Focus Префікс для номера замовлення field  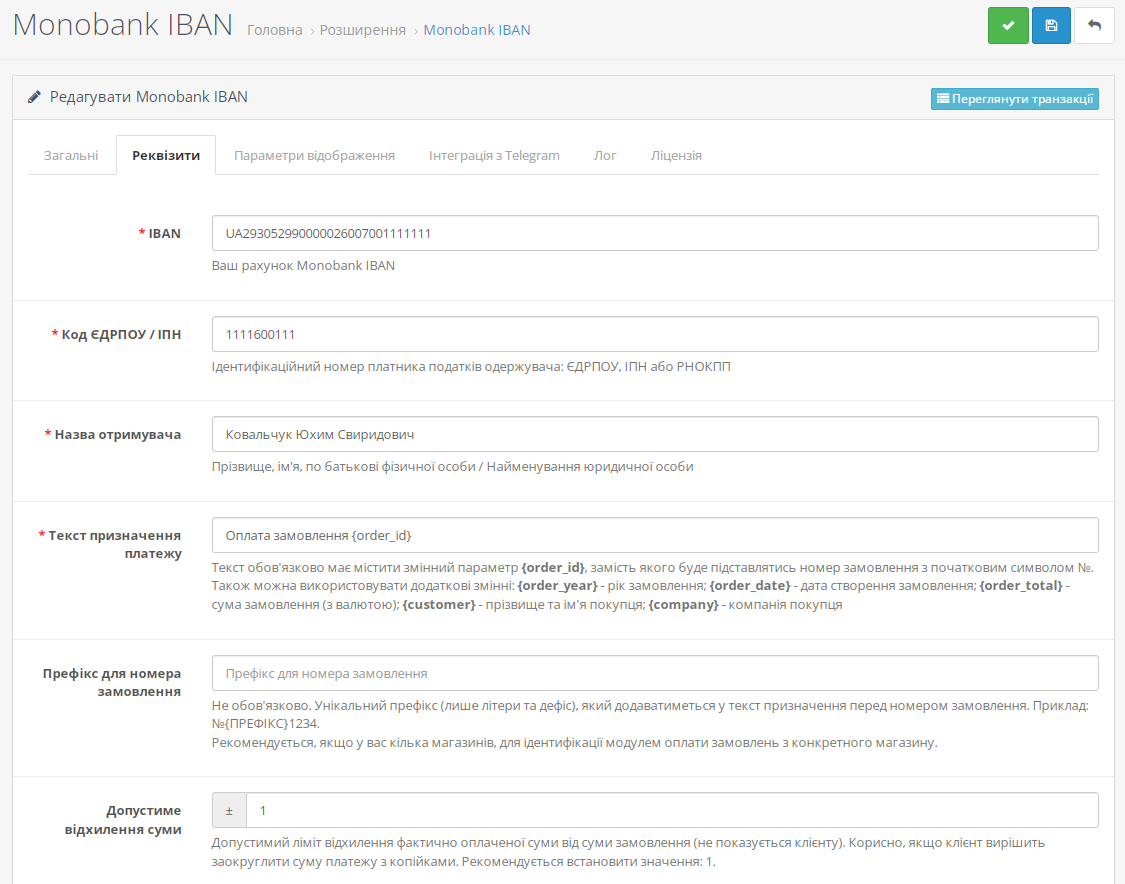tap(655, 673)
